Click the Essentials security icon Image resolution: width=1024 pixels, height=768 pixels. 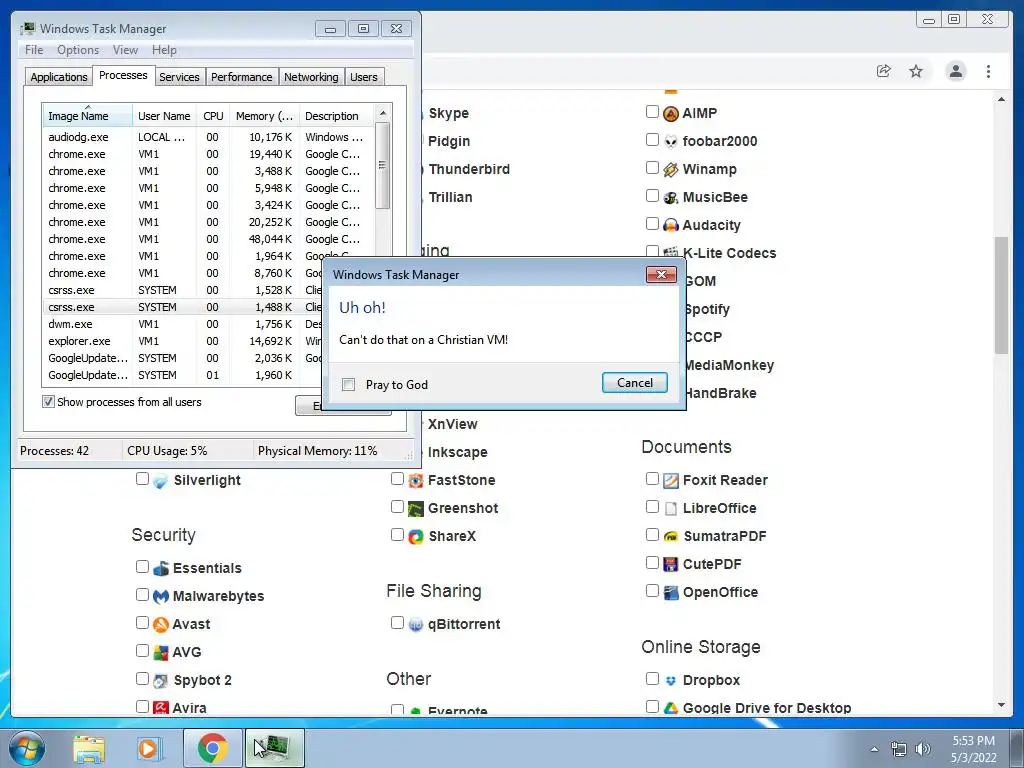(161, 568)
